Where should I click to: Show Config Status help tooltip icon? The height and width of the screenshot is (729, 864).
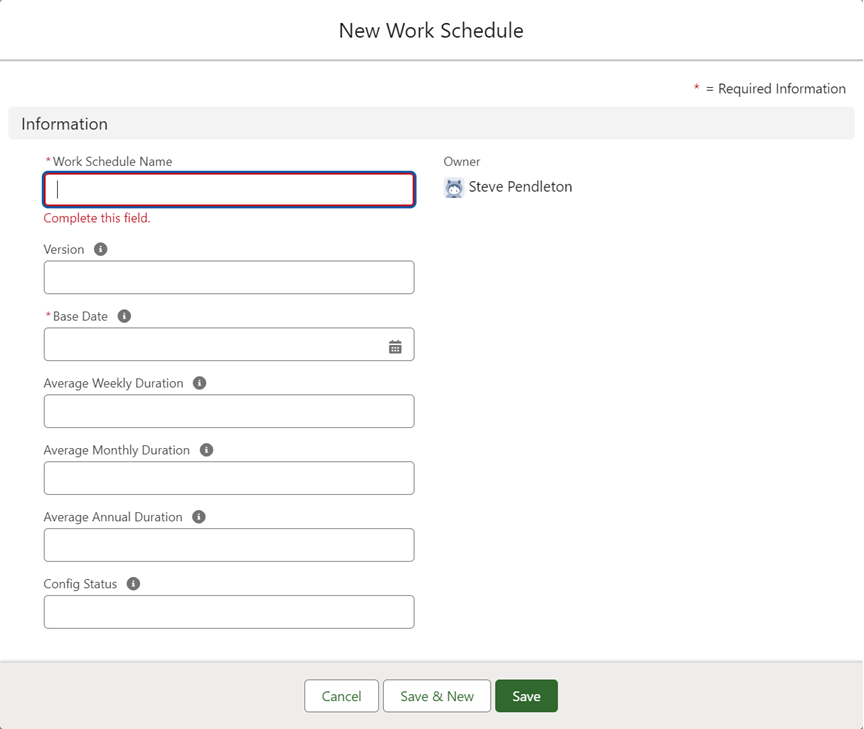(133, 584)
